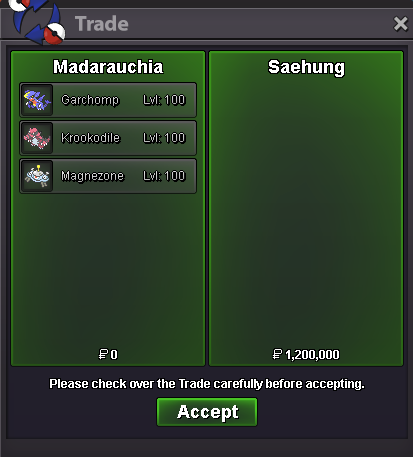This screenshot has width=413, height=457.
Task: Click the Krookodile sprite icon
Action: click(x=37, y=138)
